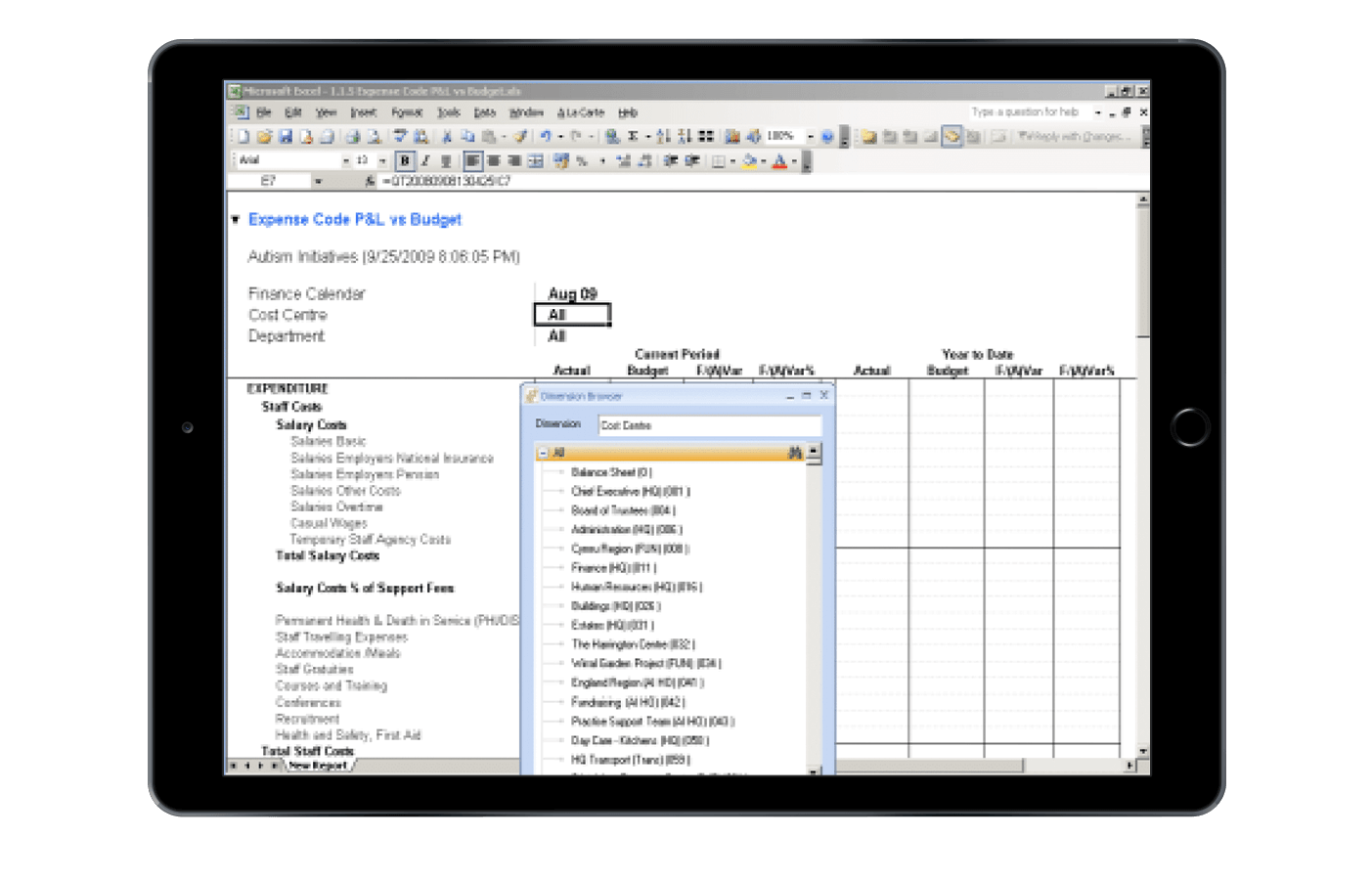Open the font size dropdown
The image size is (1372, 880).
click(382, 160)
